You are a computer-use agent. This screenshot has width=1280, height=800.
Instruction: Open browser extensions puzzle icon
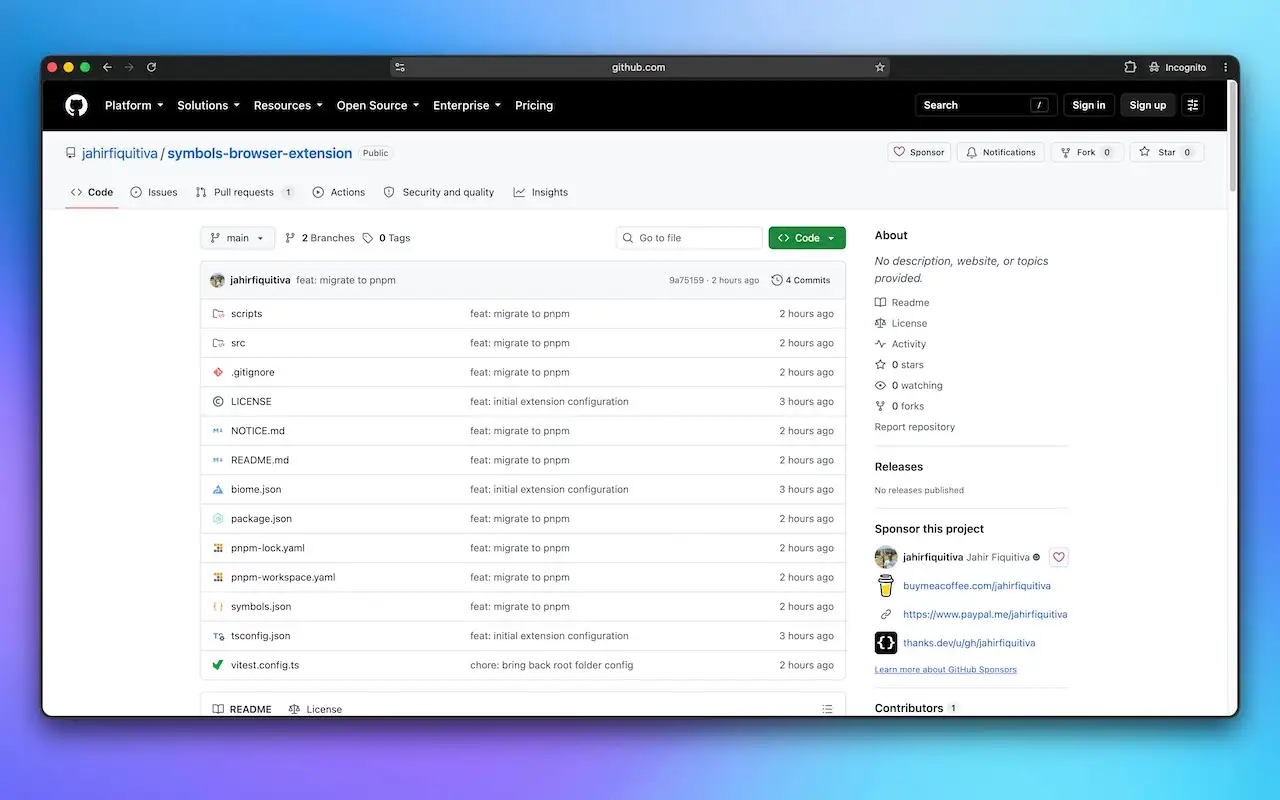(1130, 68)
